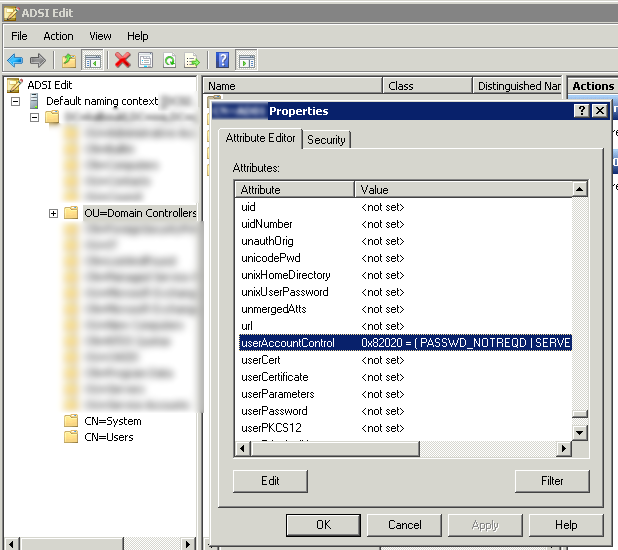Click the CN=System folder icon

71,421
